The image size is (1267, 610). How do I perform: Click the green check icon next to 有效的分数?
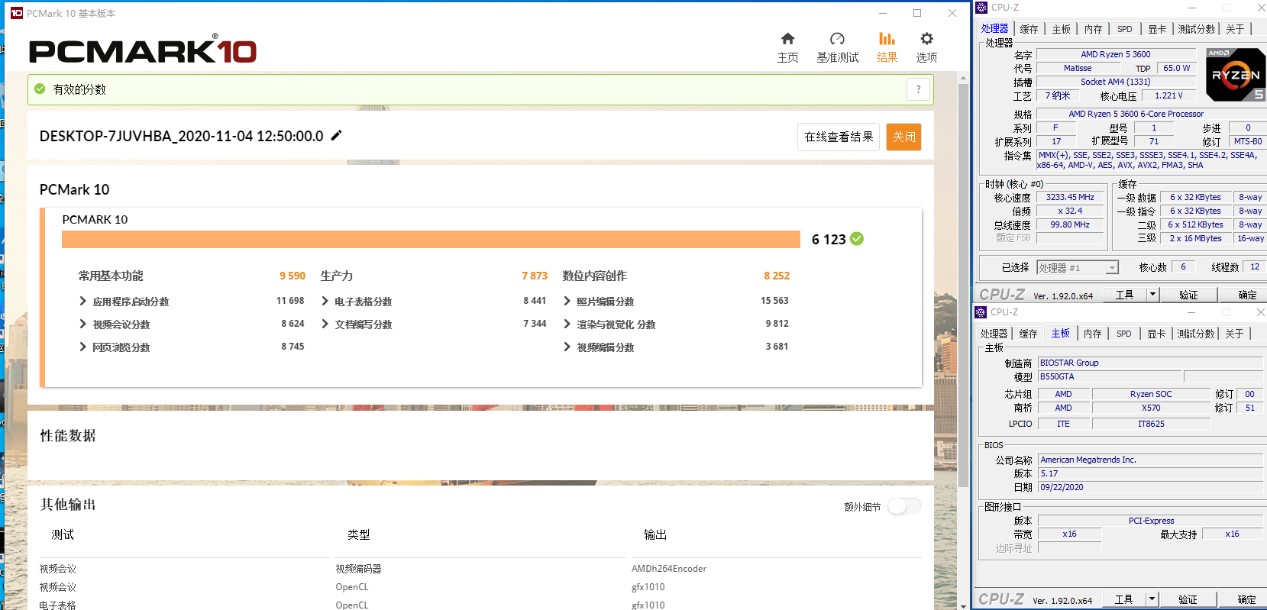(39, 89)
